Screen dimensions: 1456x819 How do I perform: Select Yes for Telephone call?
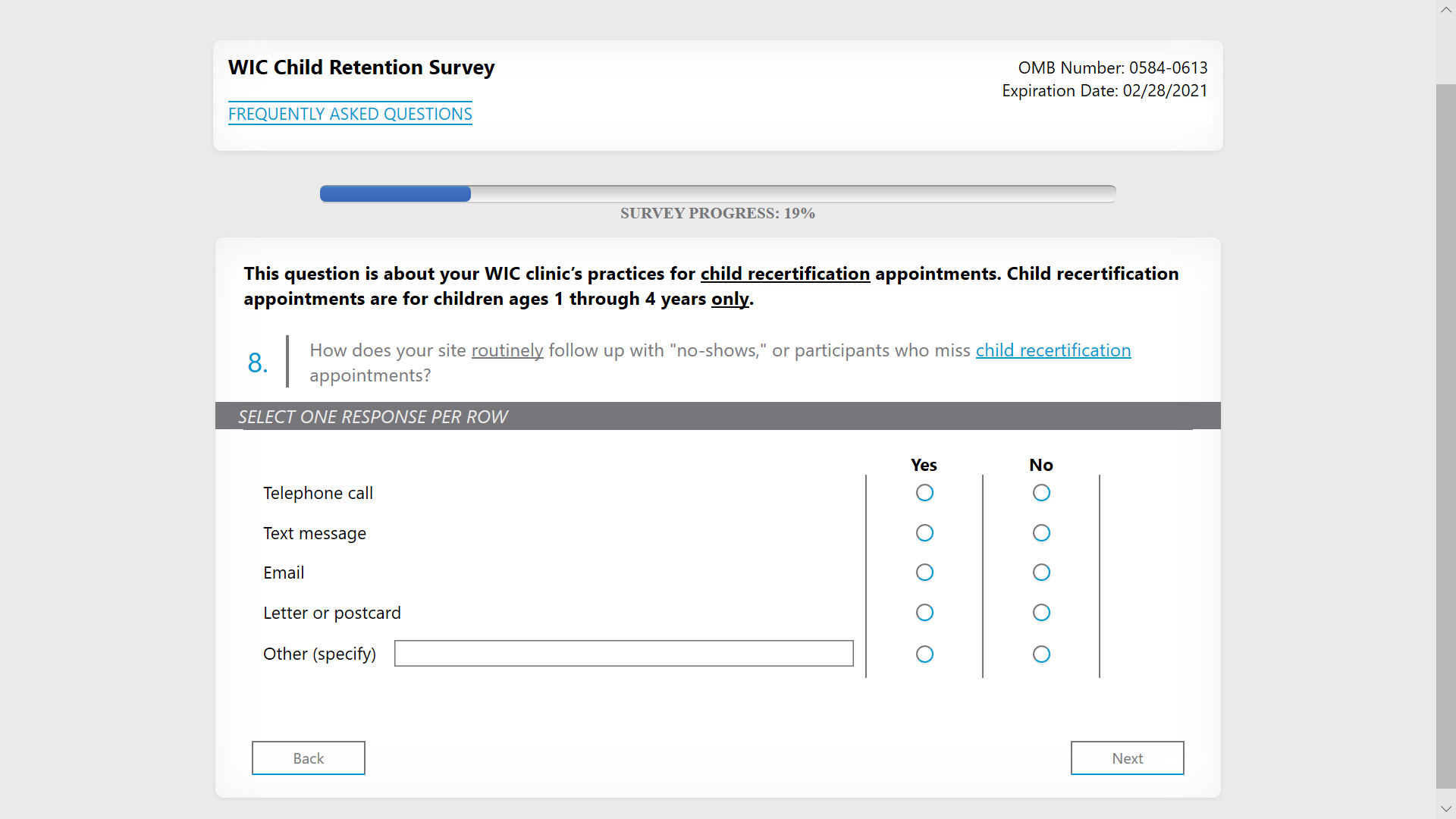(924, 493)
